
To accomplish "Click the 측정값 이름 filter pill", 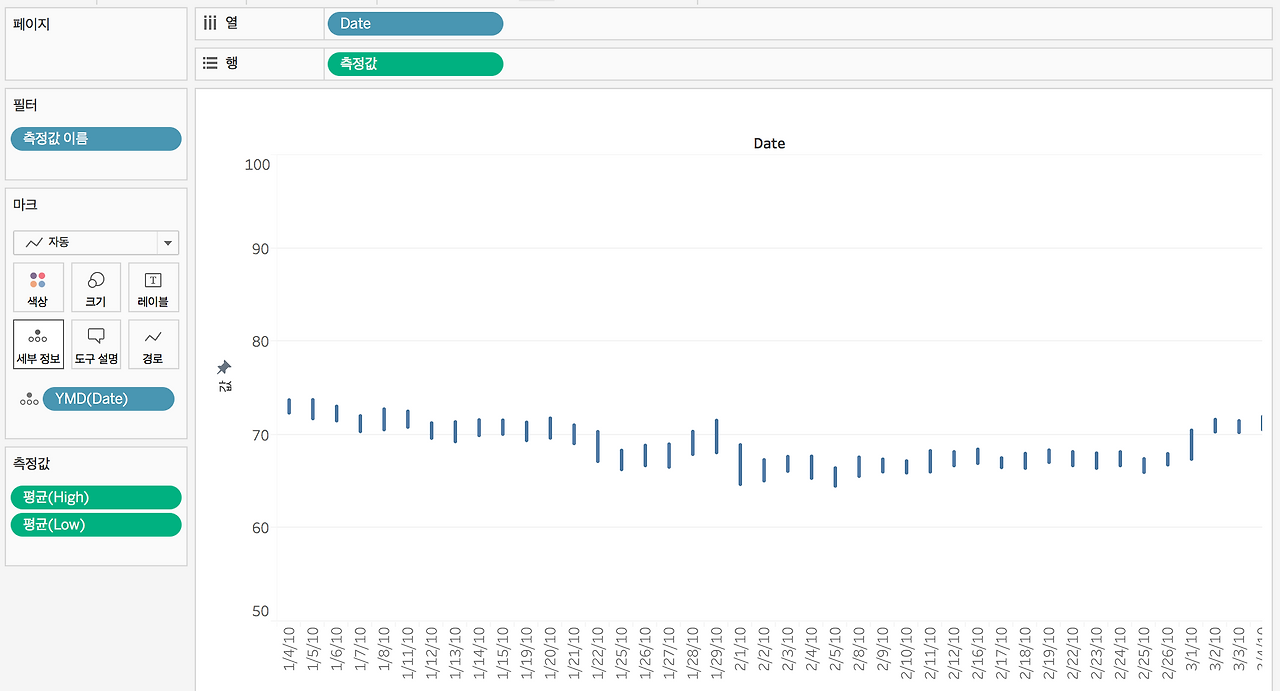I will point(96,139).
